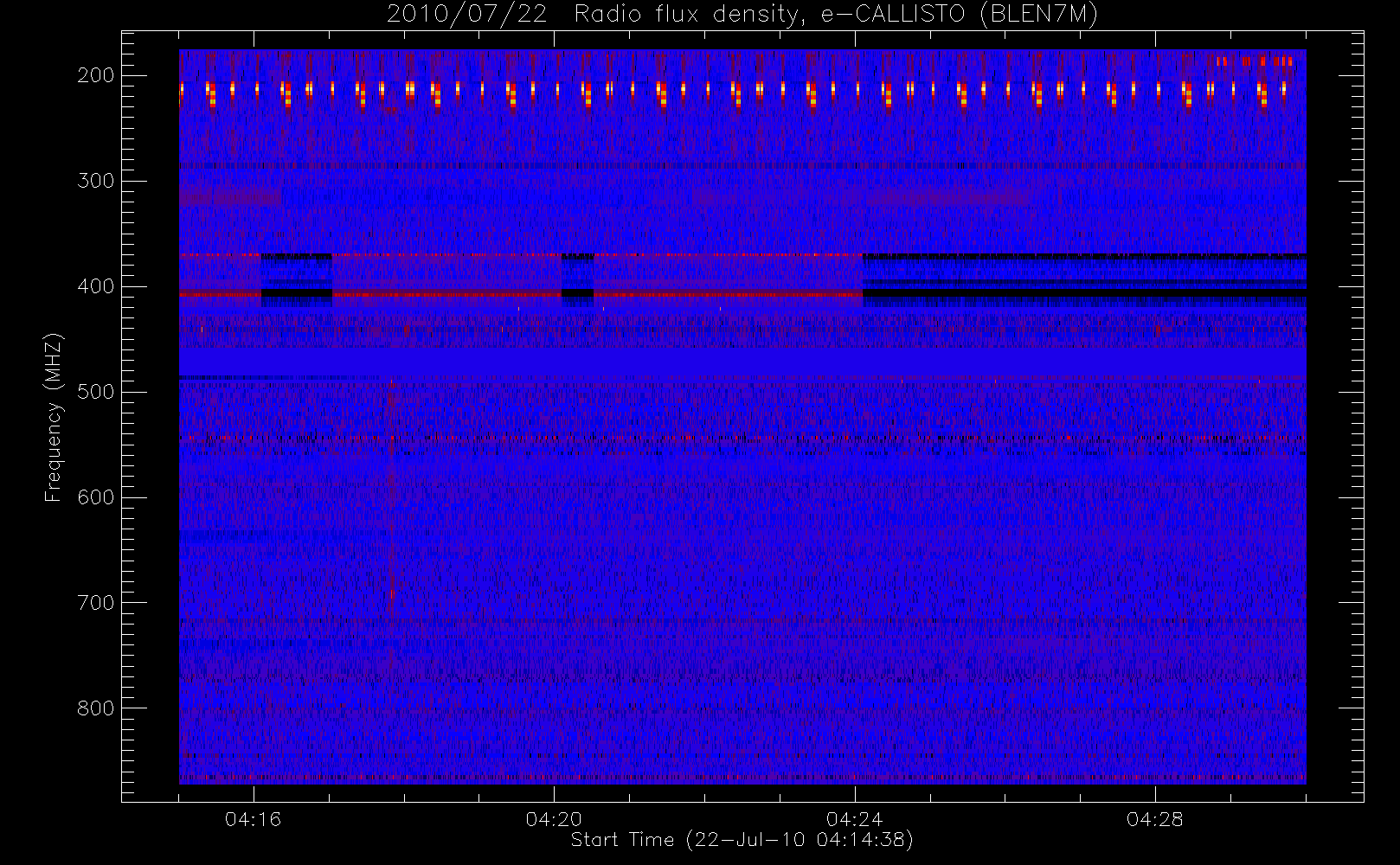The height and width of the screenshot is (865, 1400).
Task: Click the 400 frequency tick label
Action: pyautogui.click(x=96, y=286)
